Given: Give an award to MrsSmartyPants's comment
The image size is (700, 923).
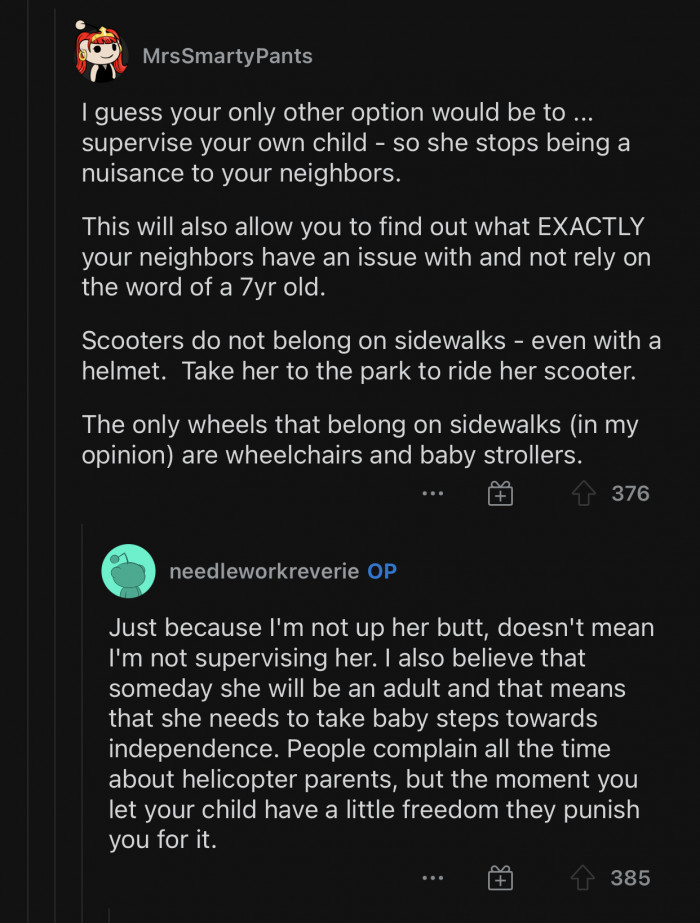Looking at the screenshot, I should (499, 493).
